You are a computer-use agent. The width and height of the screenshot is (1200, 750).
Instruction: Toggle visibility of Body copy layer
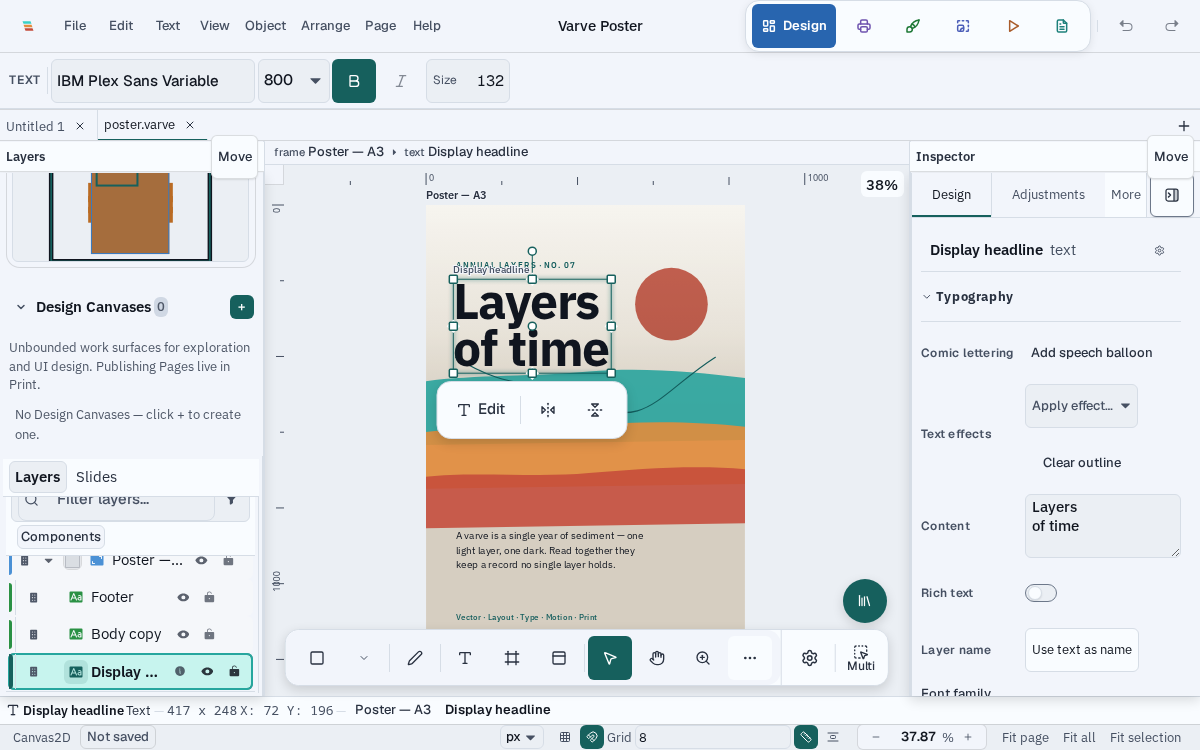coord(183,634)
